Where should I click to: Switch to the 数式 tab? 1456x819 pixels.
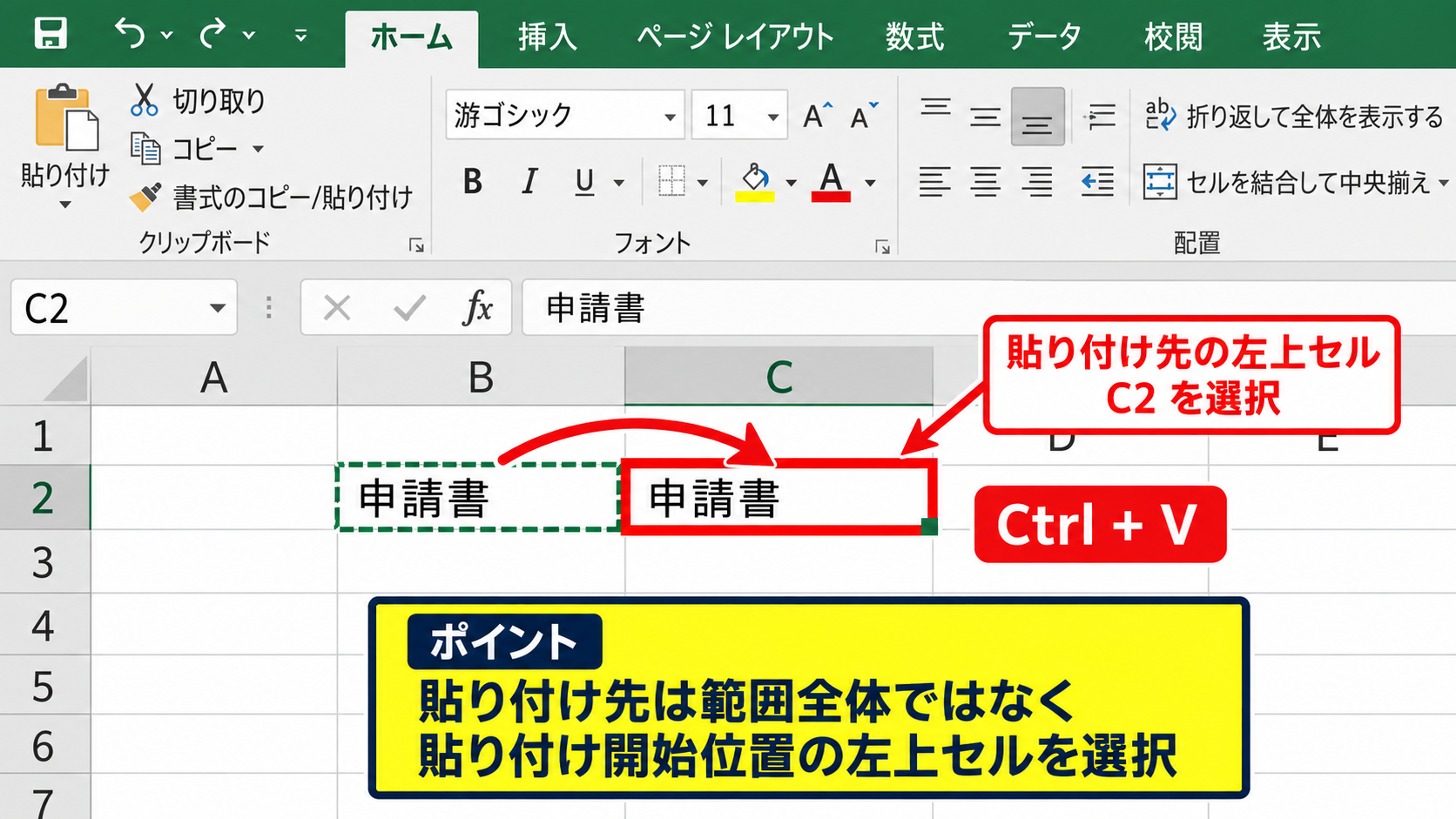pyautogui.click(x=914, y=37)
